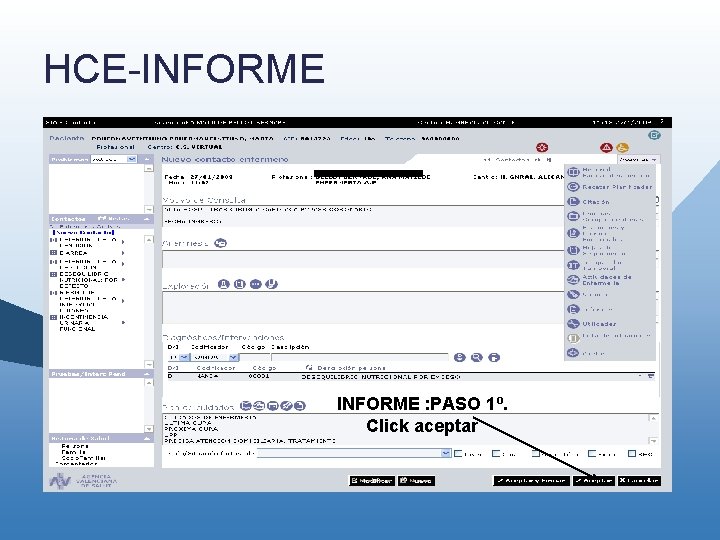Click the Código input field
This screenshot has width=720, height=540.
coord(255,357)
